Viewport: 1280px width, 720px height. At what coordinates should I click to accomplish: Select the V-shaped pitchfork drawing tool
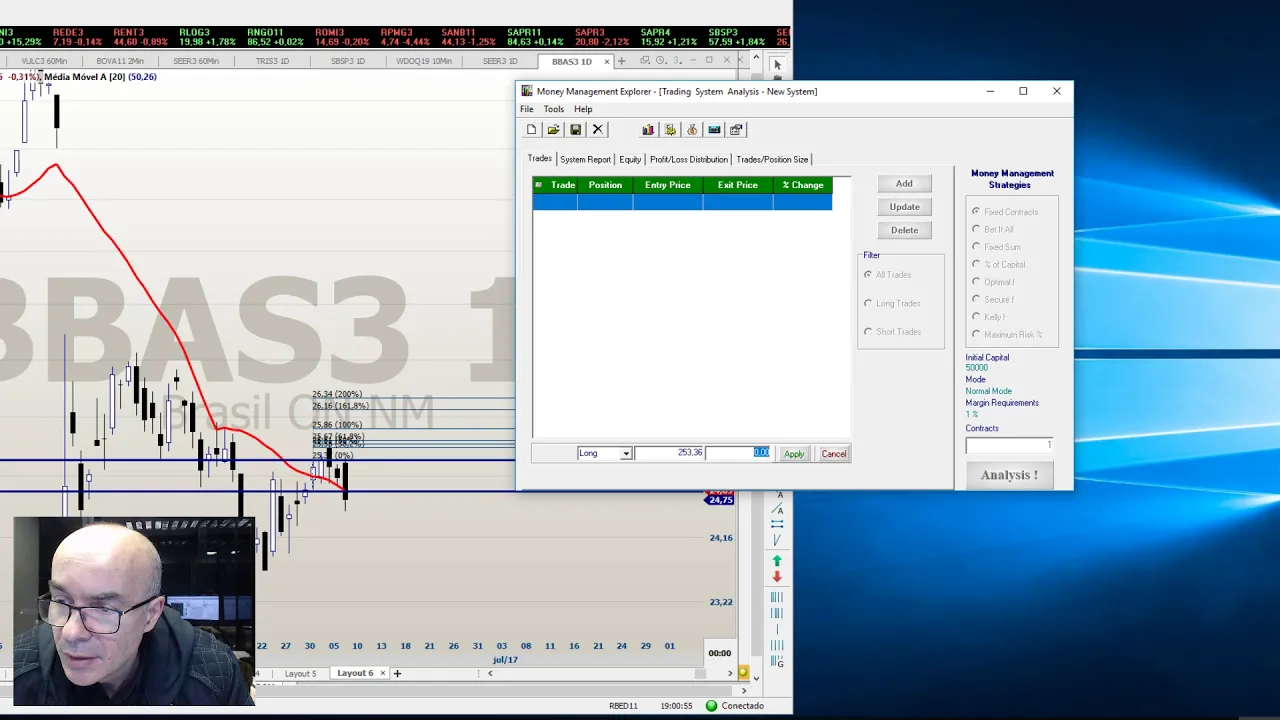coord(777,540)
